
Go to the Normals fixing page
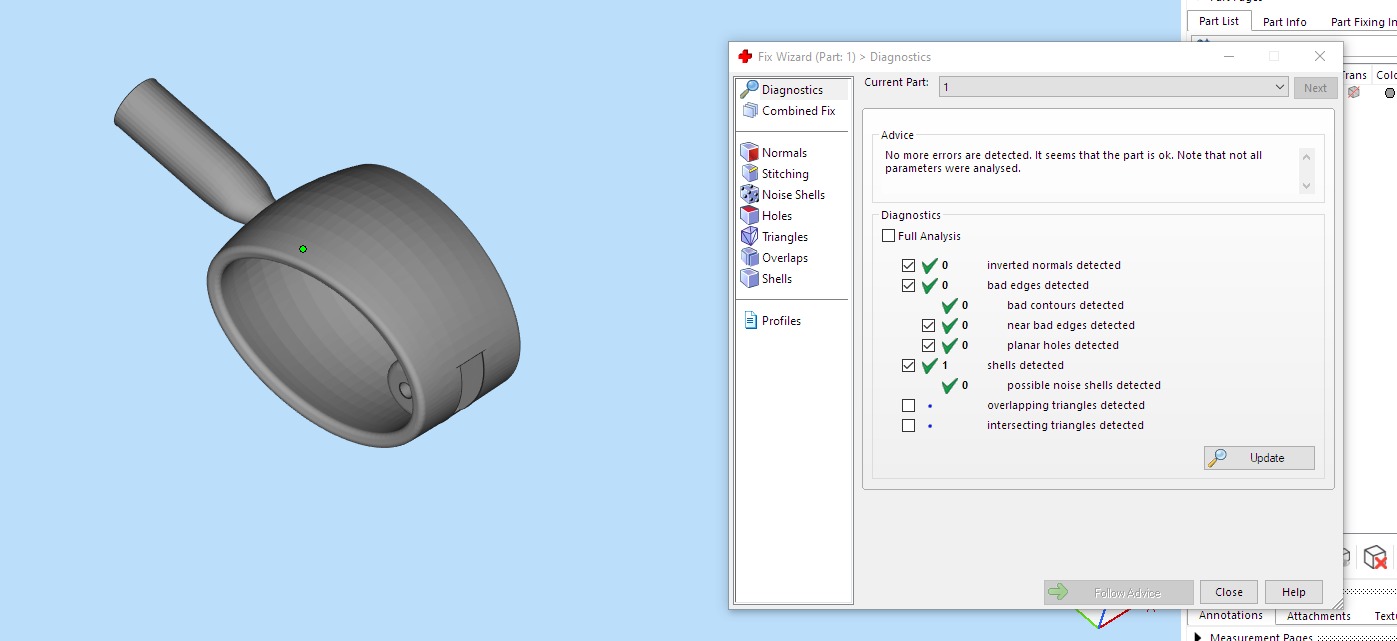click(773, 153)
